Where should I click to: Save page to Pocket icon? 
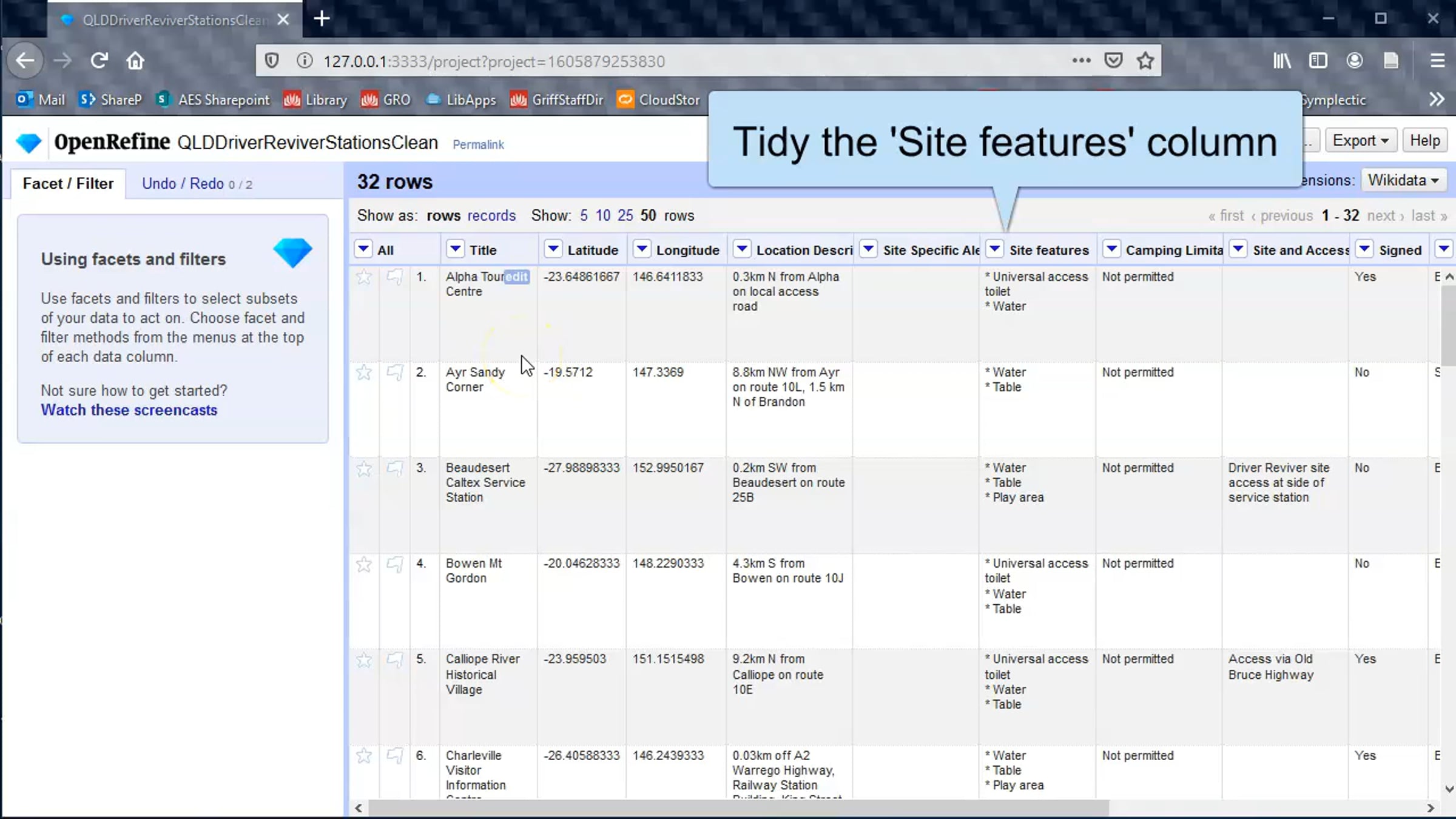(x=1113, y=61)
